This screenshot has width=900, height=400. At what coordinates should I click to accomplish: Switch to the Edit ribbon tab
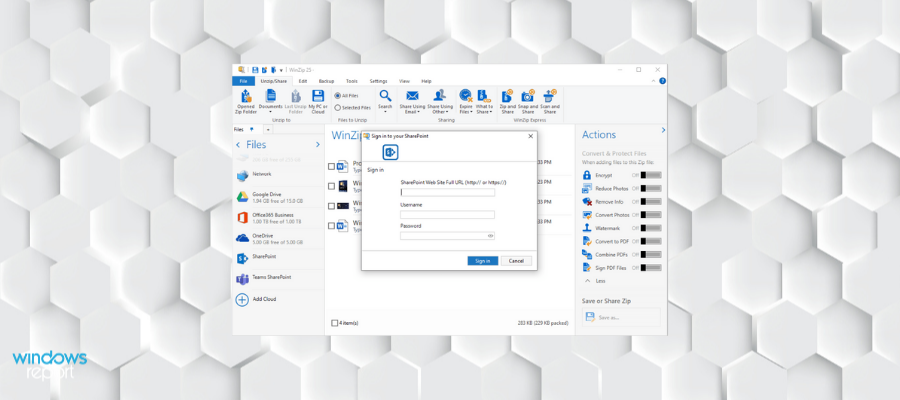pos(303,81)
